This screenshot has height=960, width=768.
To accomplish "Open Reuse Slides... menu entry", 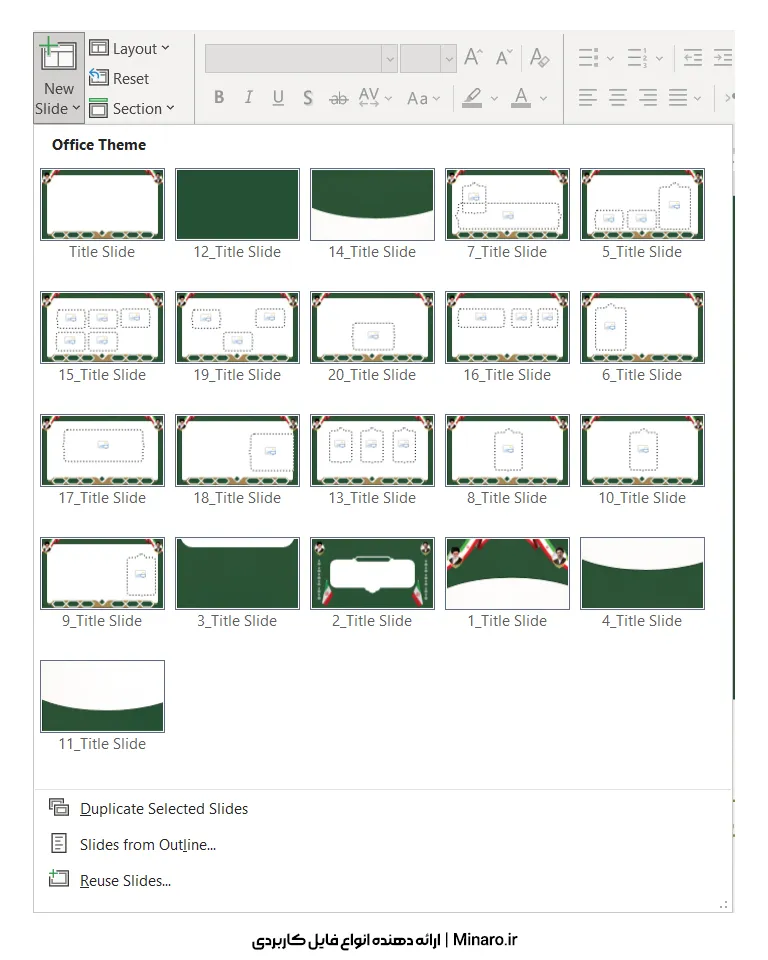I will [383, 880].
